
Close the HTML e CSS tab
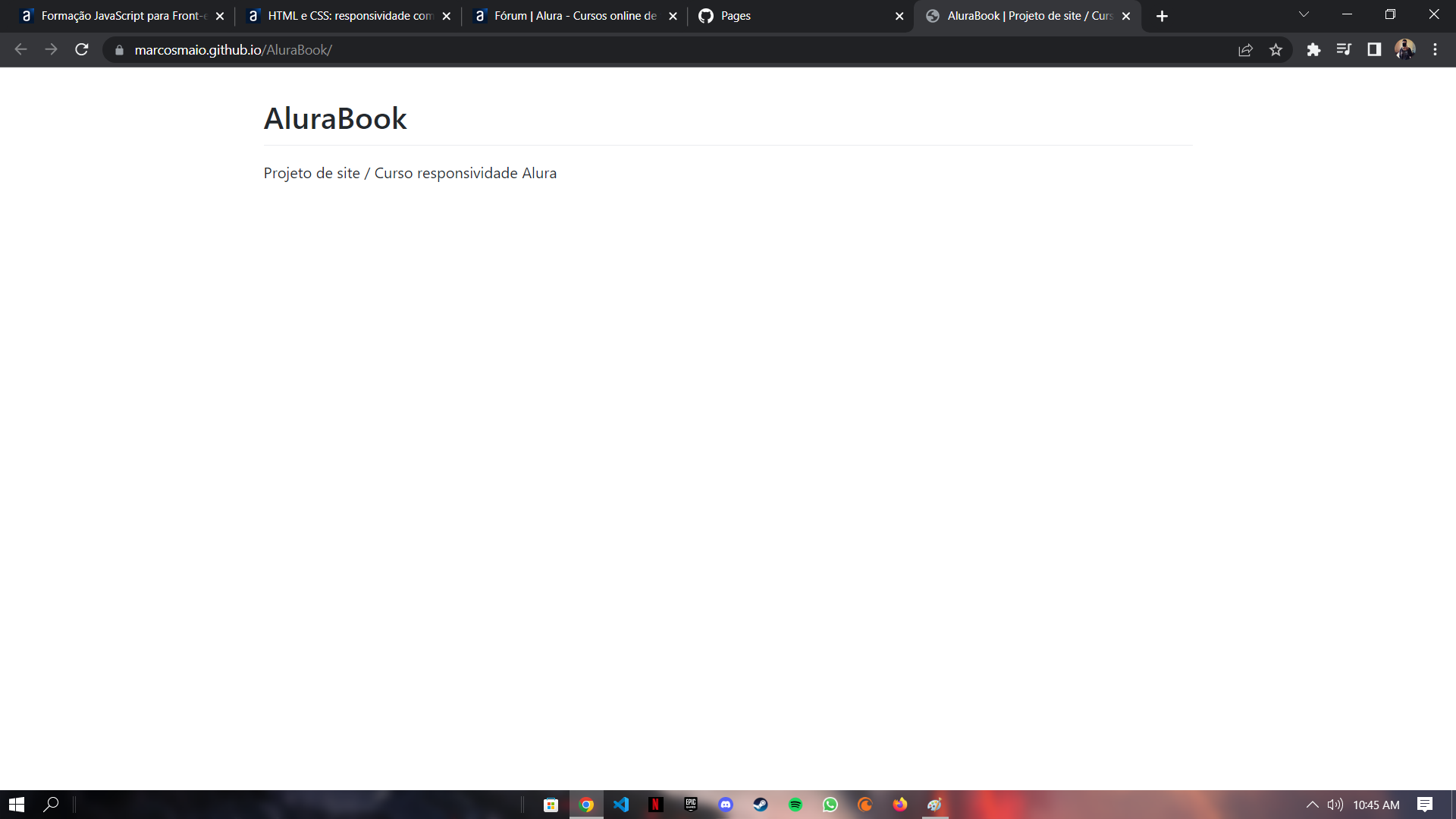click(x=447, y=16)
